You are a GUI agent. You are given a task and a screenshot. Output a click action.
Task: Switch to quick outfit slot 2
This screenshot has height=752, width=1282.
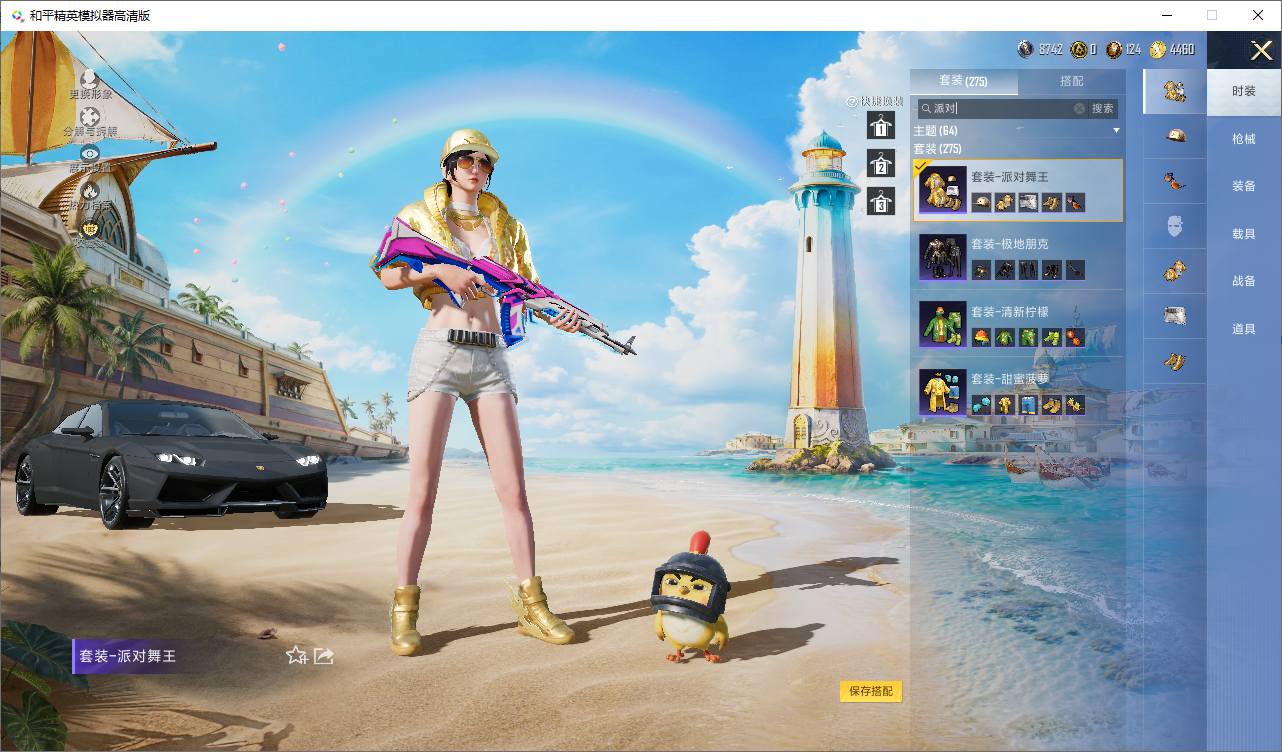click(x=880, y=164)
